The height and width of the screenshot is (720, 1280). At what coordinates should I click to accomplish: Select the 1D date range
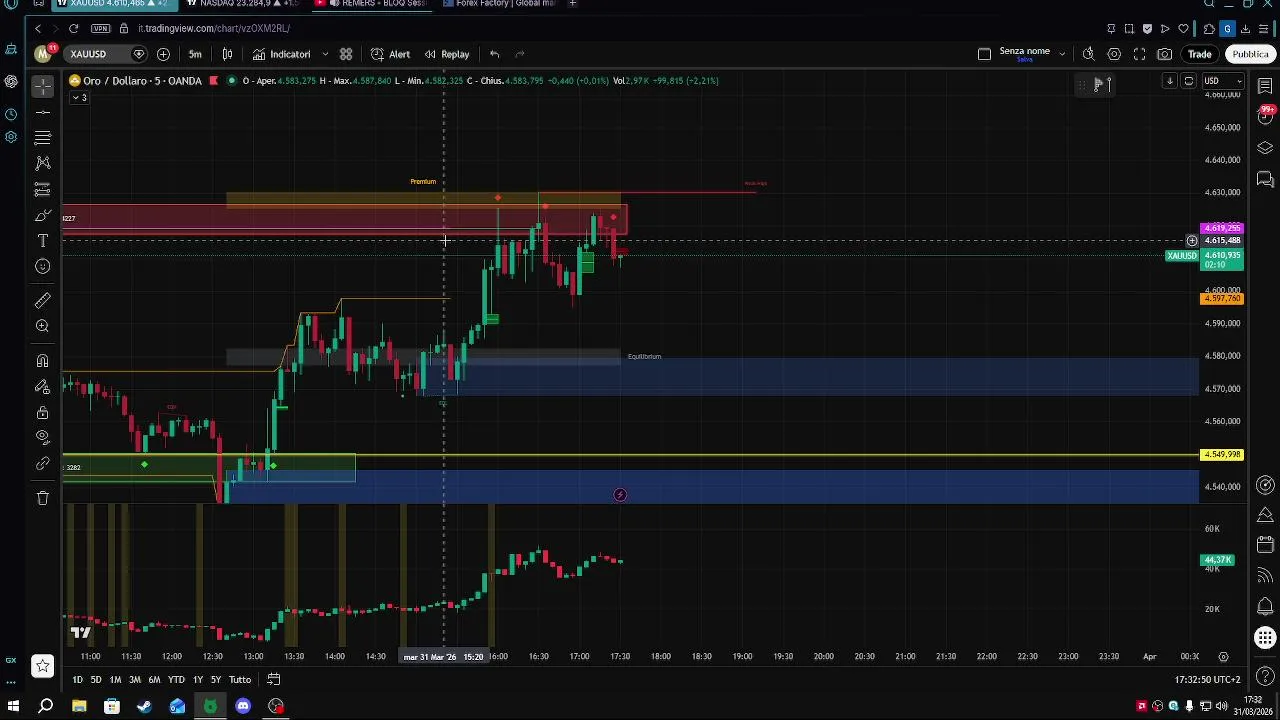pyautogui.click(x=77, y=680)
